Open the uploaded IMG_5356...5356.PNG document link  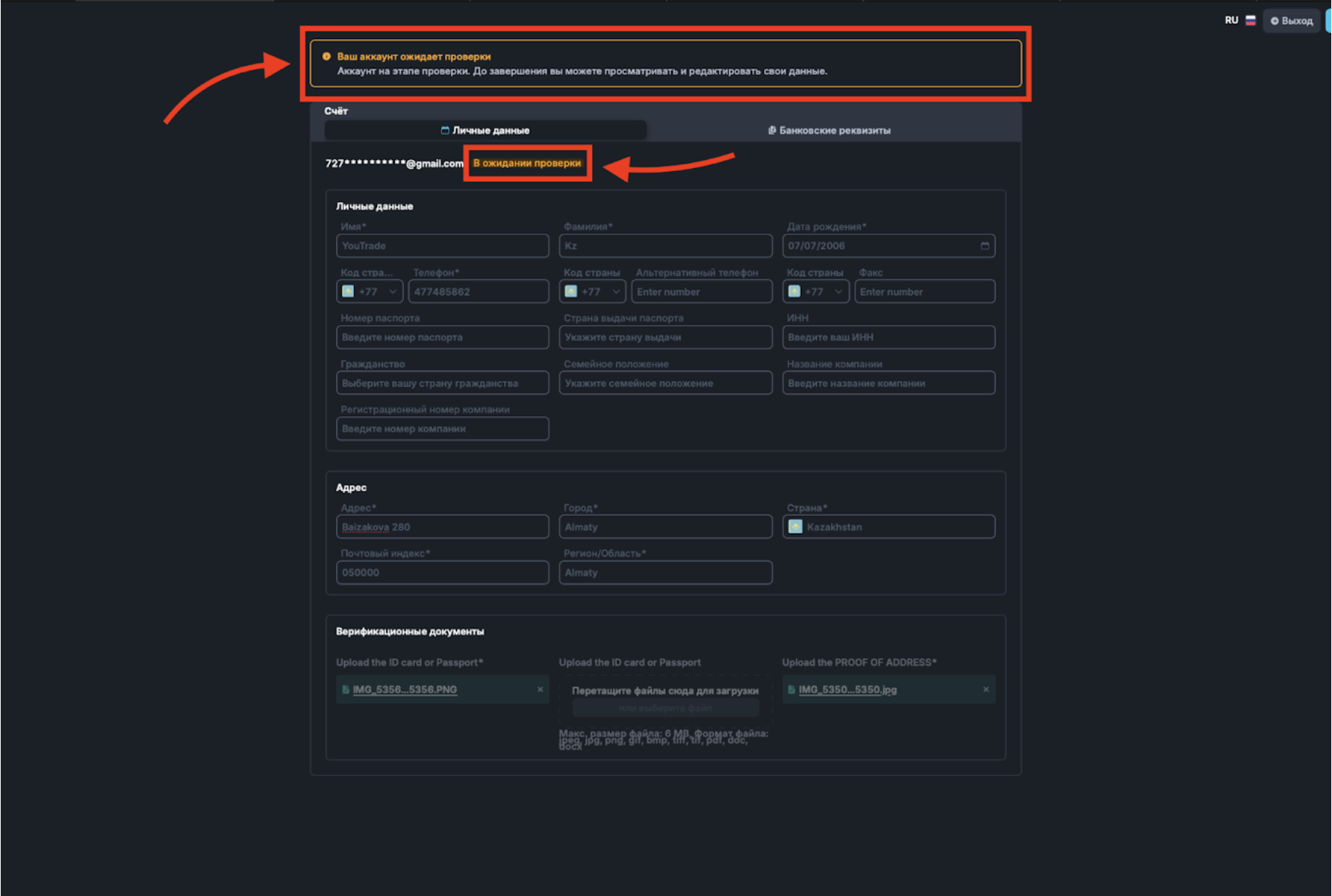coord(405,689)
